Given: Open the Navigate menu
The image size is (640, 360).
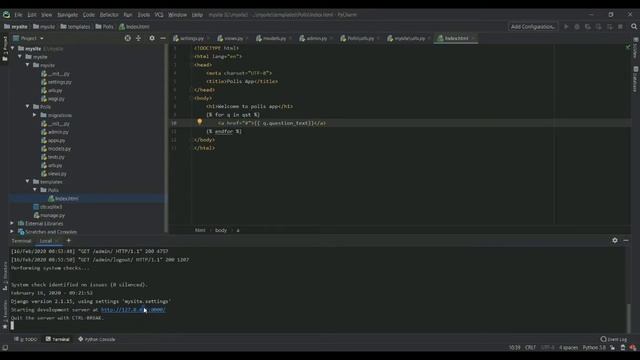Looking at the screenshot, I should 67,14.
